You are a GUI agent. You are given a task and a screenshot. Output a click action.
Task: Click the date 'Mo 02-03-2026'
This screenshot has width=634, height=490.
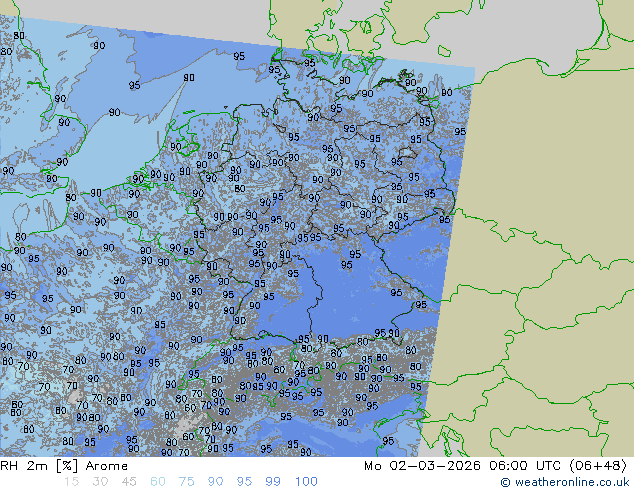coord(423,466)
